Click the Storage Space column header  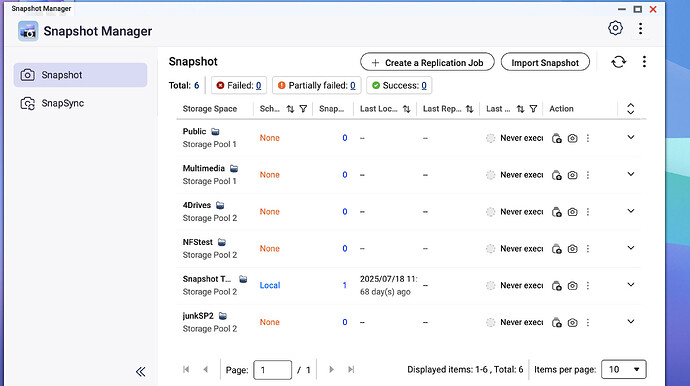[x=210, y=109]
